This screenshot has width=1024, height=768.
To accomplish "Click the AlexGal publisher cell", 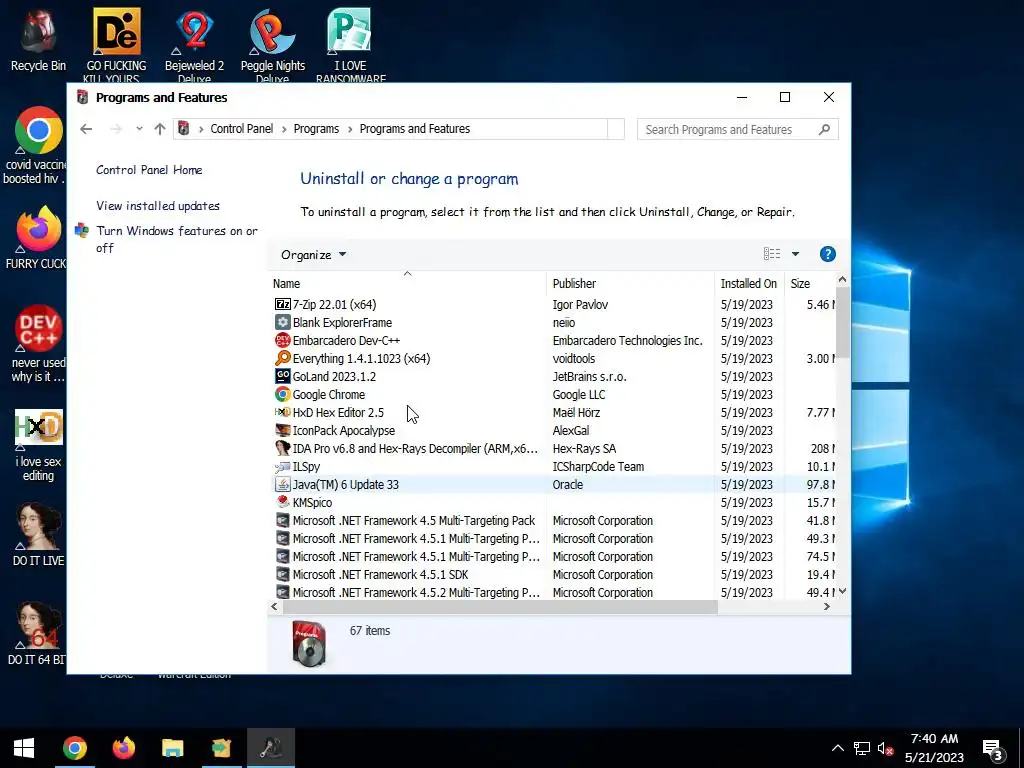I will [571, 431].
